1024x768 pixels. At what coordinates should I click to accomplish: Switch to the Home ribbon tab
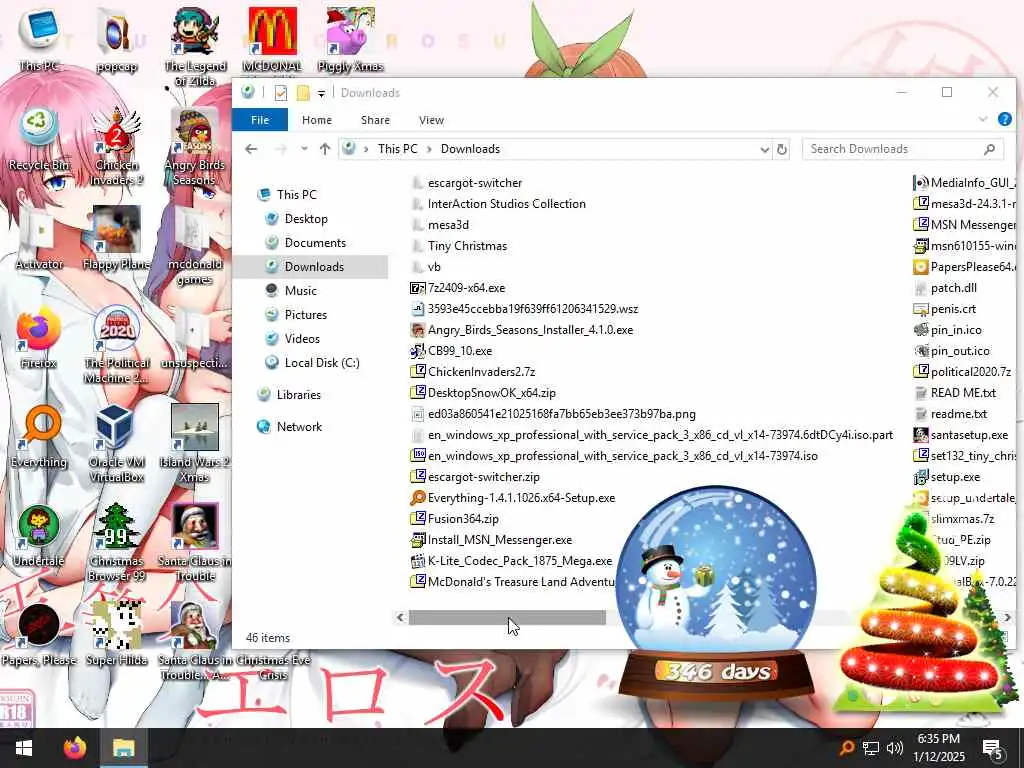317,120
